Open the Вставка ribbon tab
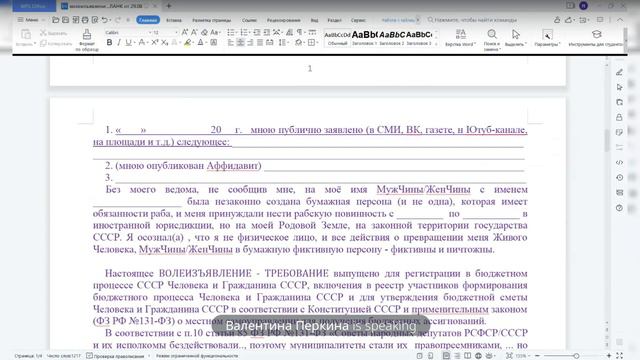 coord(174,20)
